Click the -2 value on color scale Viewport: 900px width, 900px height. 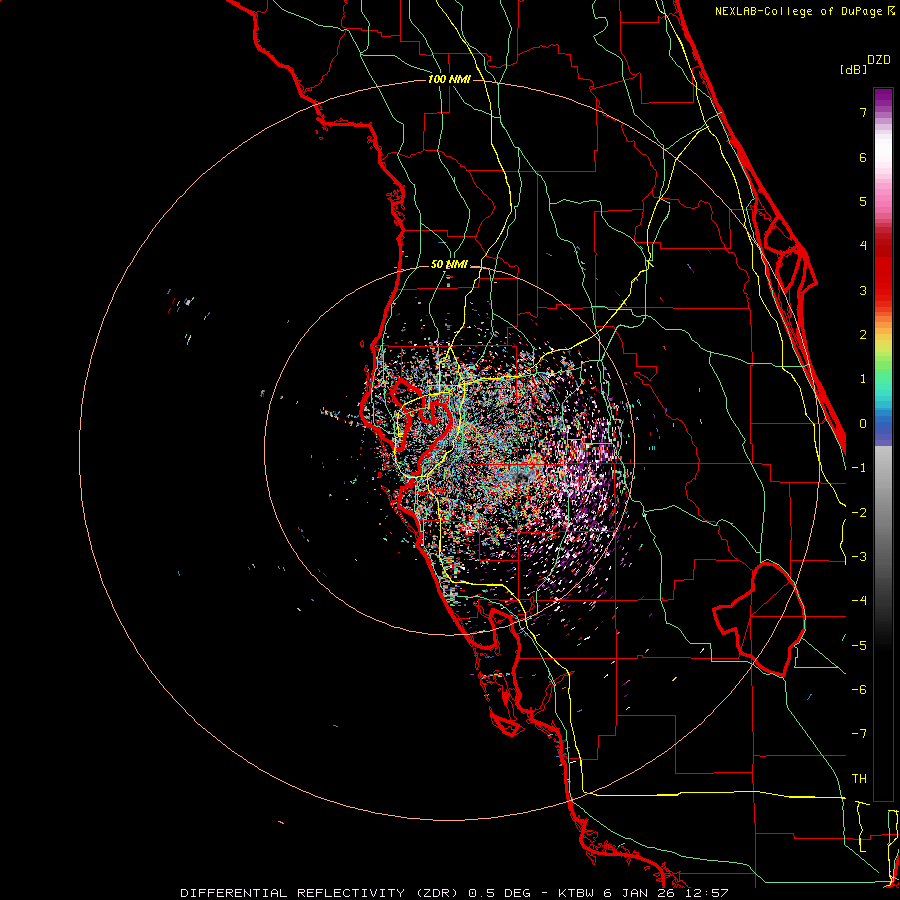click(x=859, y=512)
